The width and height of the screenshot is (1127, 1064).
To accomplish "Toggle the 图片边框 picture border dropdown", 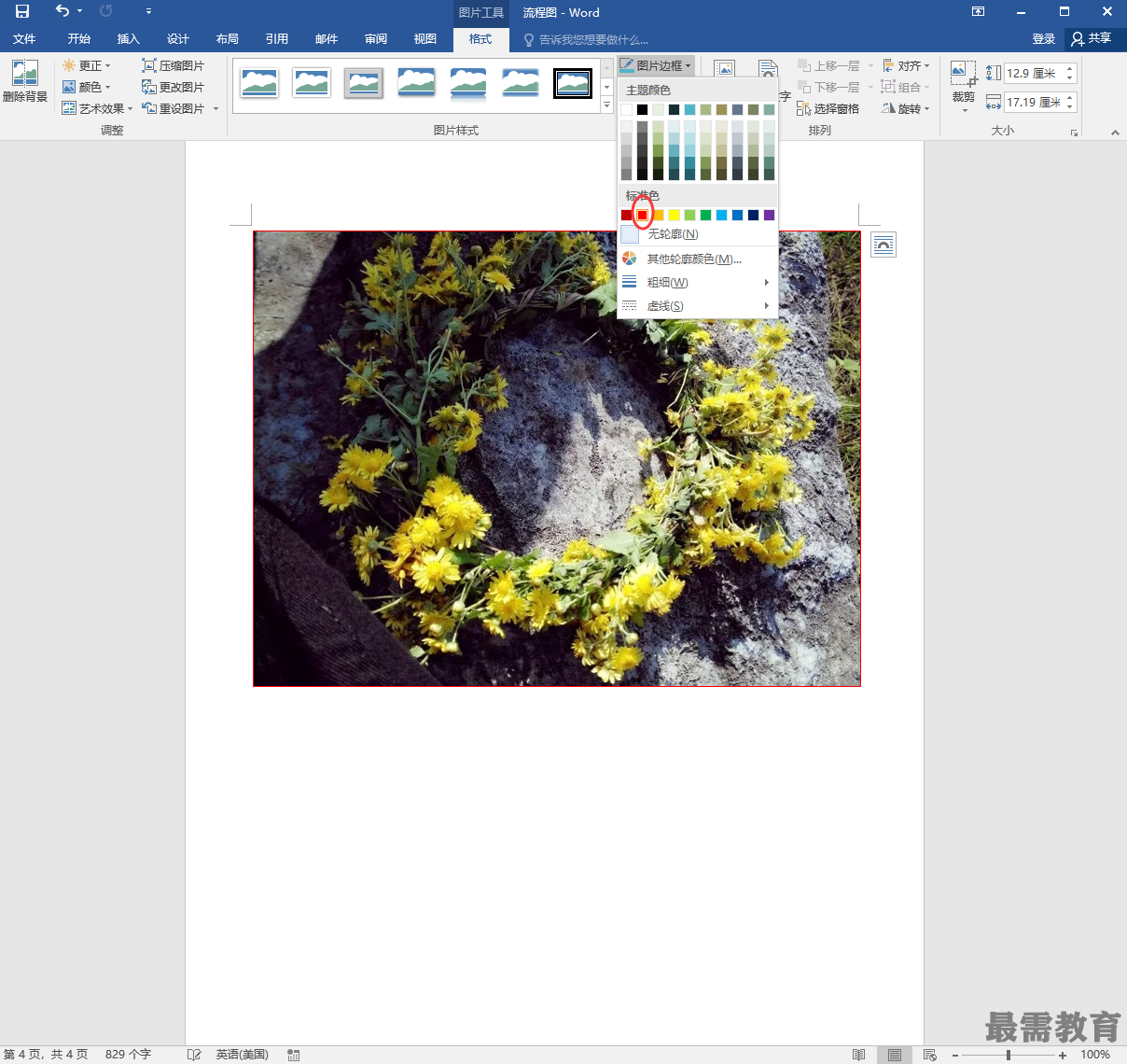I will click(x=656, y=65).
